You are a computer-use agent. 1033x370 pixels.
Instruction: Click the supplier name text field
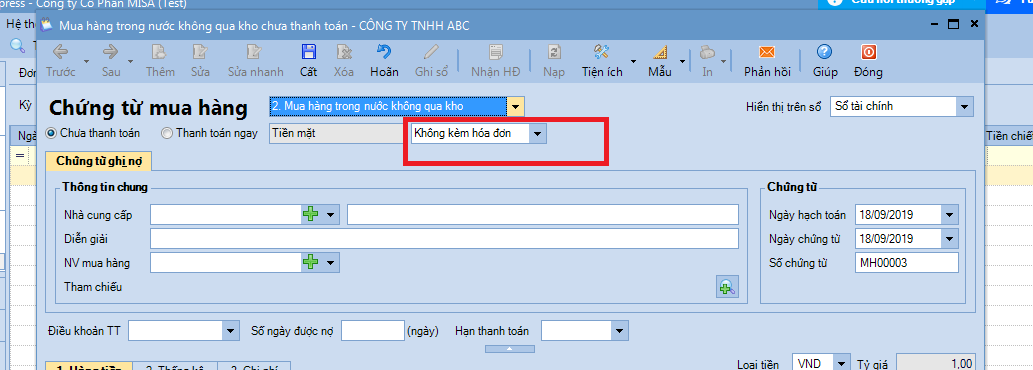click(x=543, y=215)
